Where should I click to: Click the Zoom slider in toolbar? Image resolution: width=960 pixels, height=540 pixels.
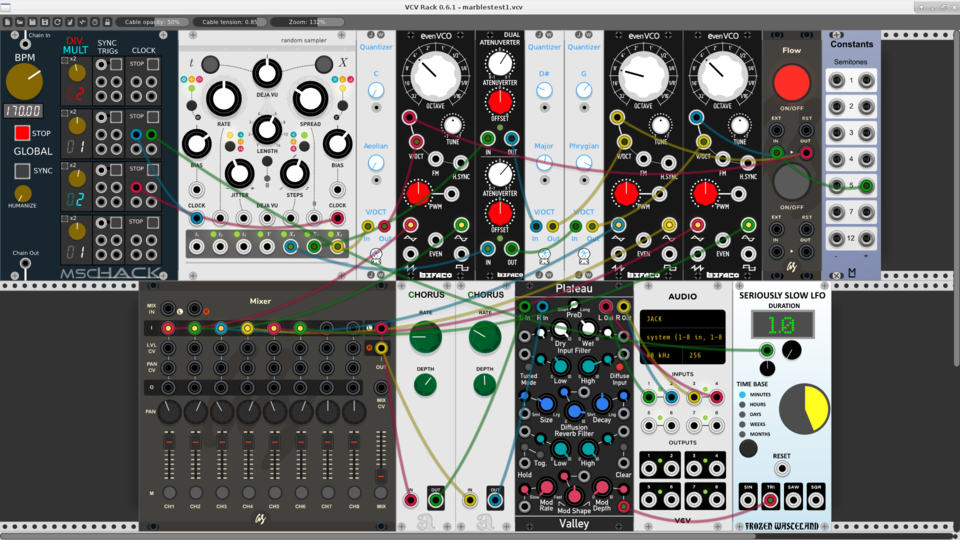tap(307, 22)
